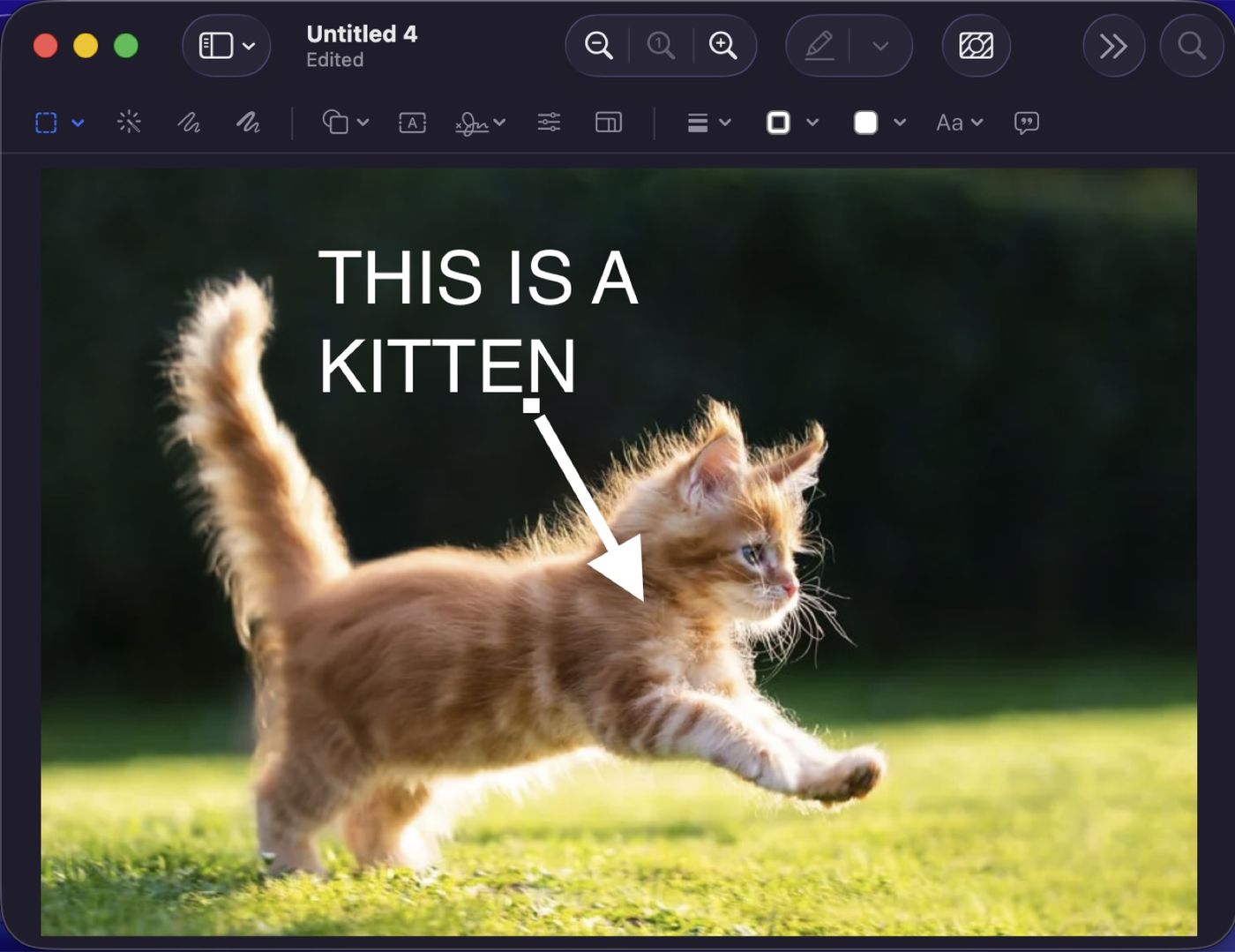Click the Edited status label

[334, 60]
